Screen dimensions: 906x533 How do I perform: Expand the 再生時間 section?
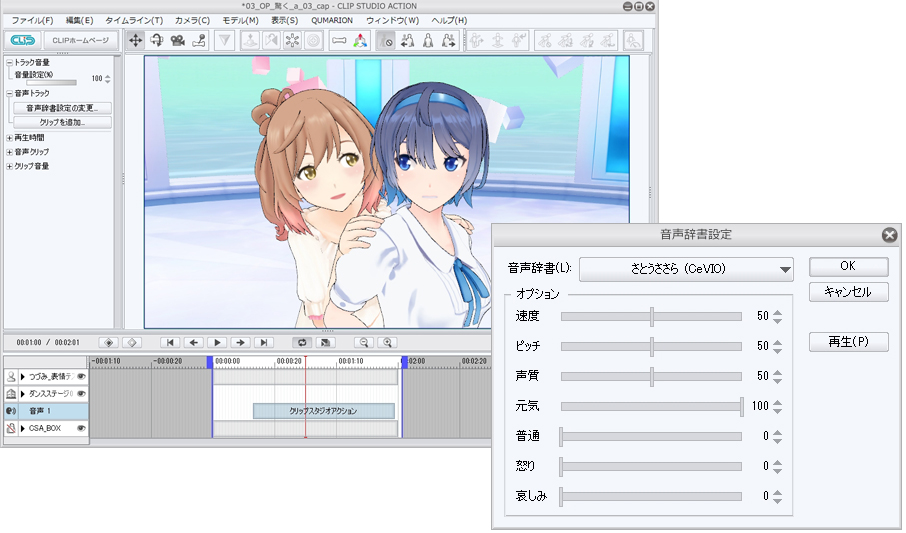pos(9,137)
